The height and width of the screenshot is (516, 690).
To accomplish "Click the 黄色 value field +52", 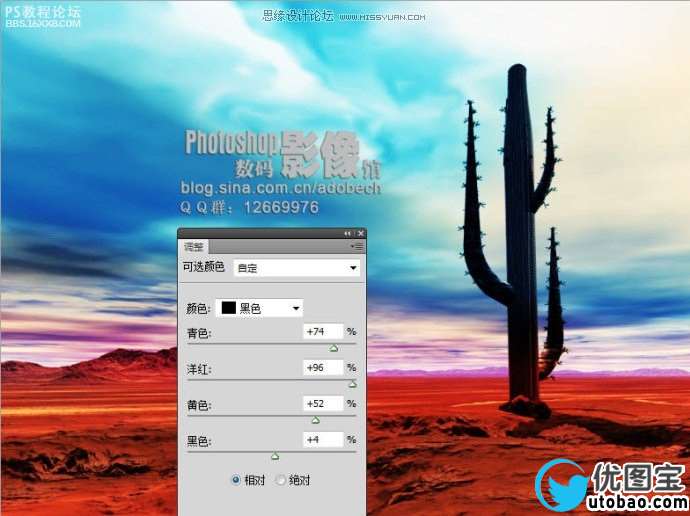I will (x=323, y=403).
